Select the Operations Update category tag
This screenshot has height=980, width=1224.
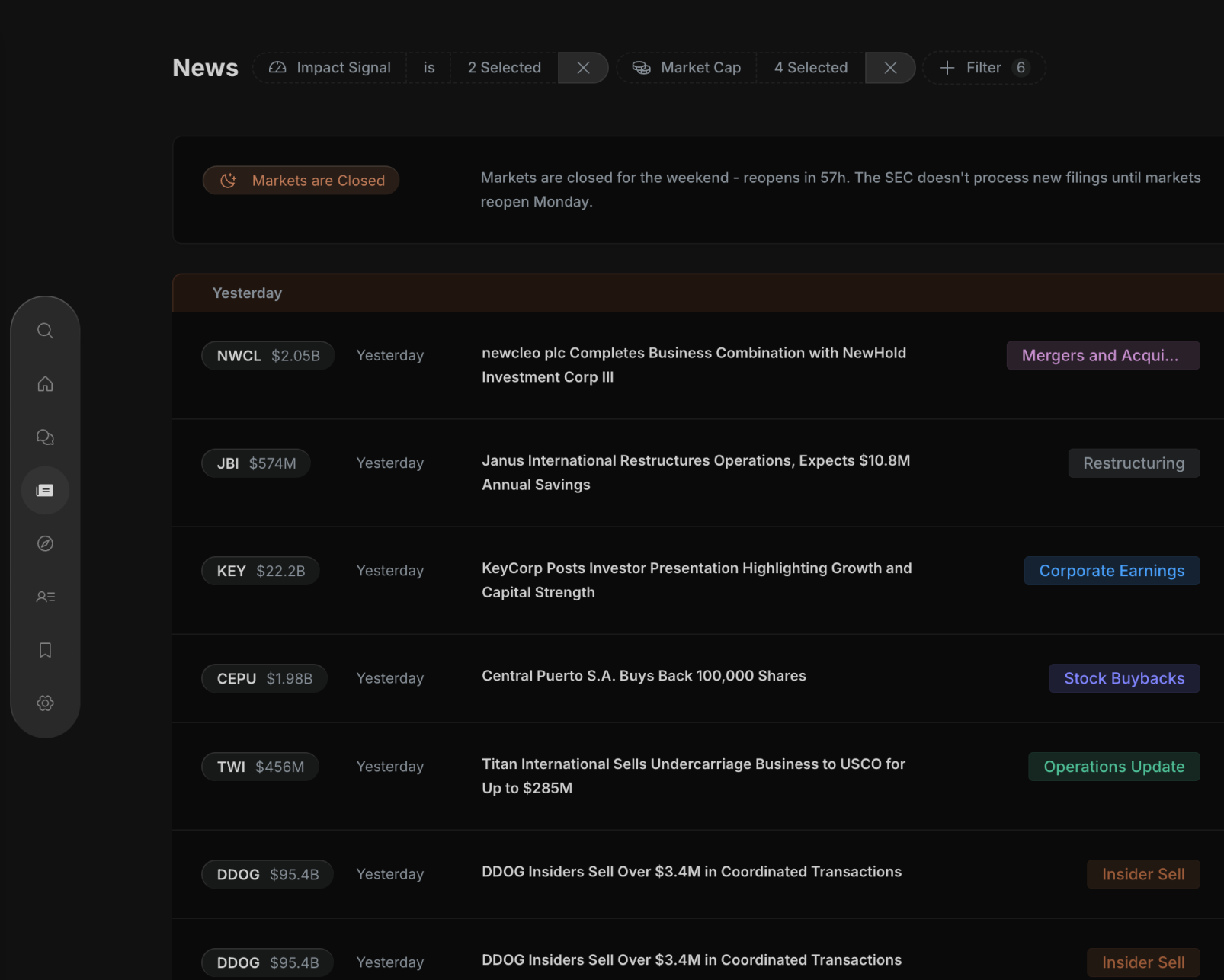(x=1114, y=767)
